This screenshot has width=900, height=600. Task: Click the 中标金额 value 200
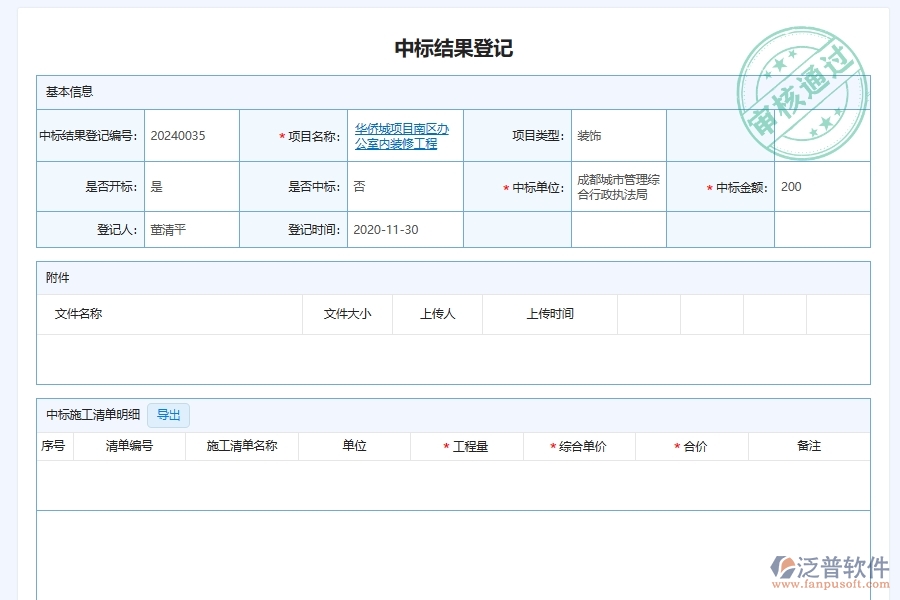point(790,186)
